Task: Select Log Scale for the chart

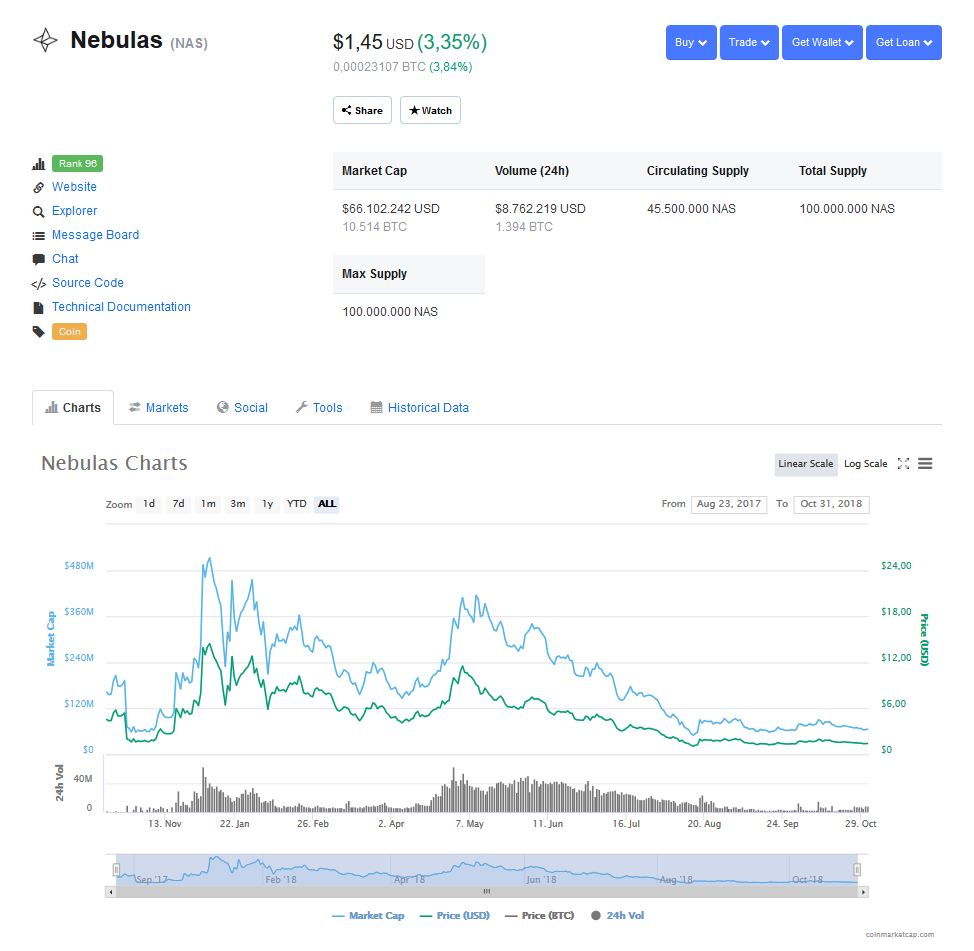Action: [865, 464]
